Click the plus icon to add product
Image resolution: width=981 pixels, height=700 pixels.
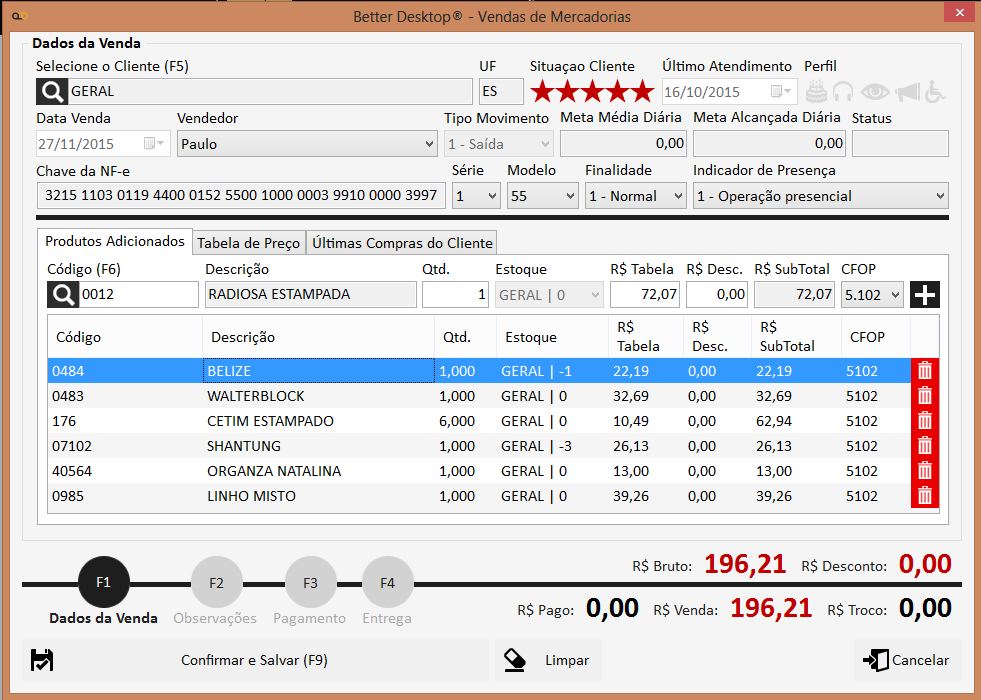(925, 295)
